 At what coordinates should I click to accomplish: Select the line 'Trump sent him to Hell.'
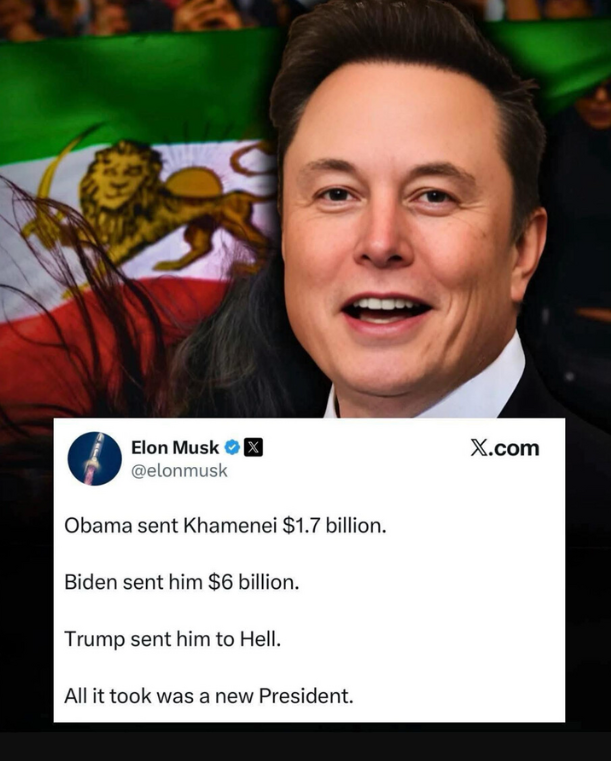pyautogui.click(x=173, y=639)
